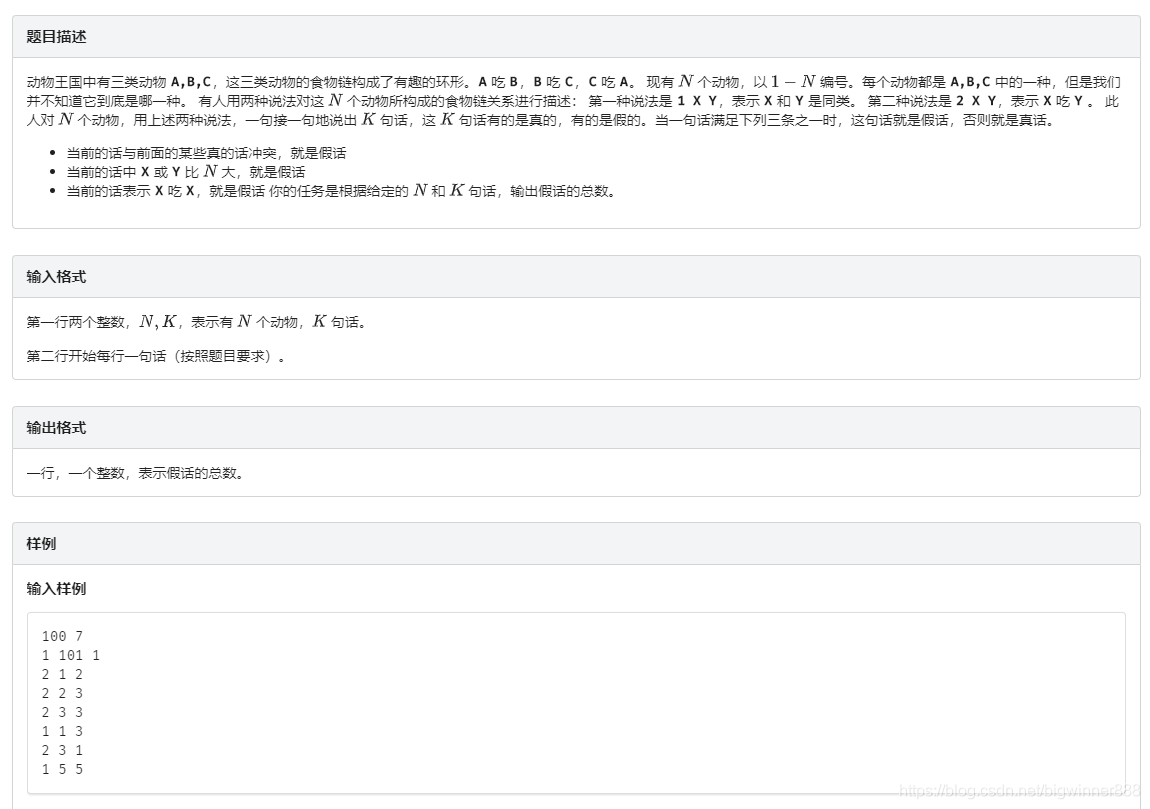This screenshot has width=1150, height=809.
Task: Click bullet text about X 或 Y 比 N 大
Action: (x=186, y=172)
